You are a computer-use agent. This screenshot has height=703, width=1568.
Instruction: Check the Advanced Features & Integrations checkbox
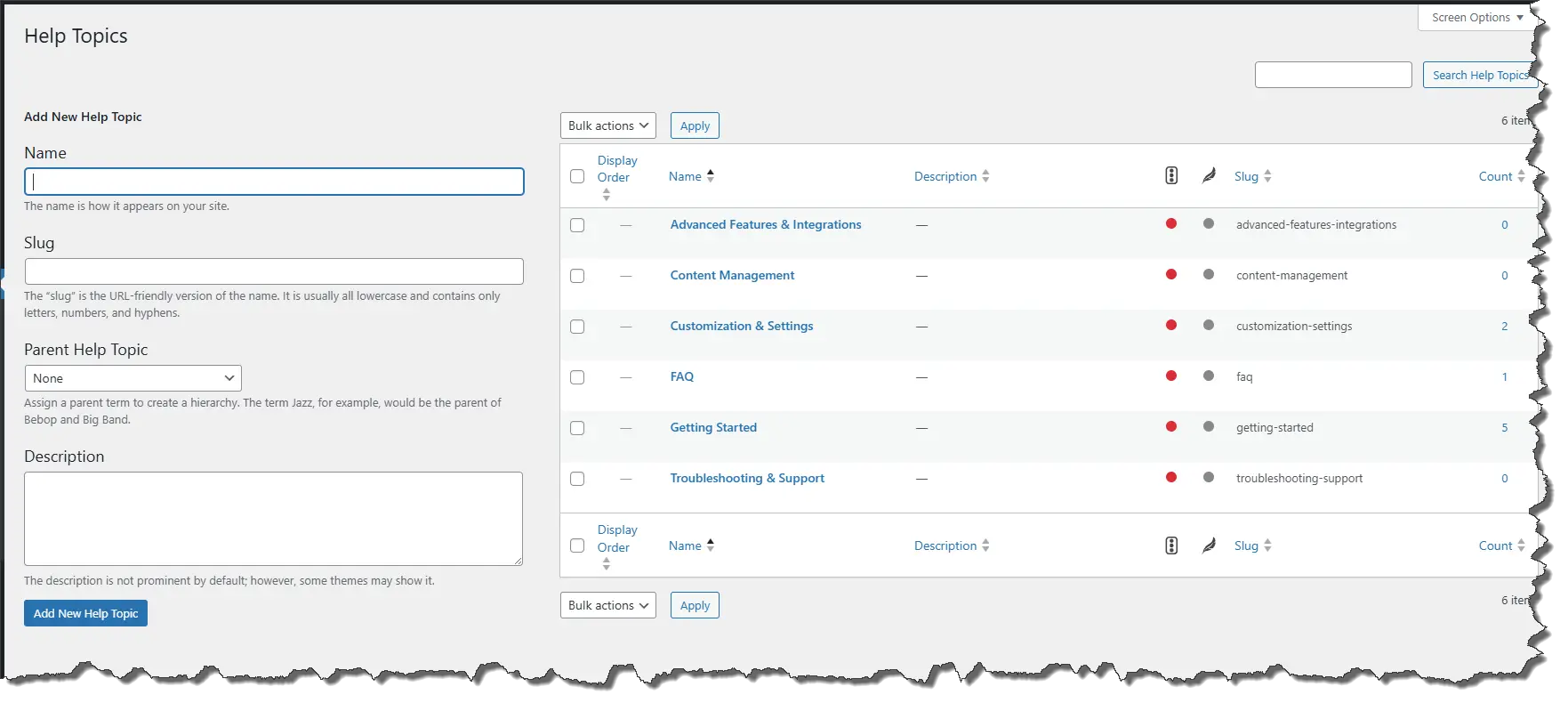[577, 225]
